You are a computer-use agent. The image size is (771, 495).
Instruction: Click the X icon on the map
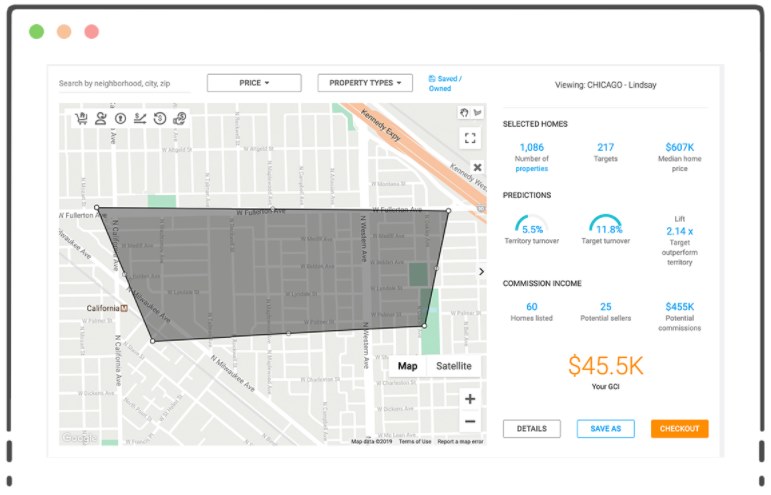[x=477, y=168]
